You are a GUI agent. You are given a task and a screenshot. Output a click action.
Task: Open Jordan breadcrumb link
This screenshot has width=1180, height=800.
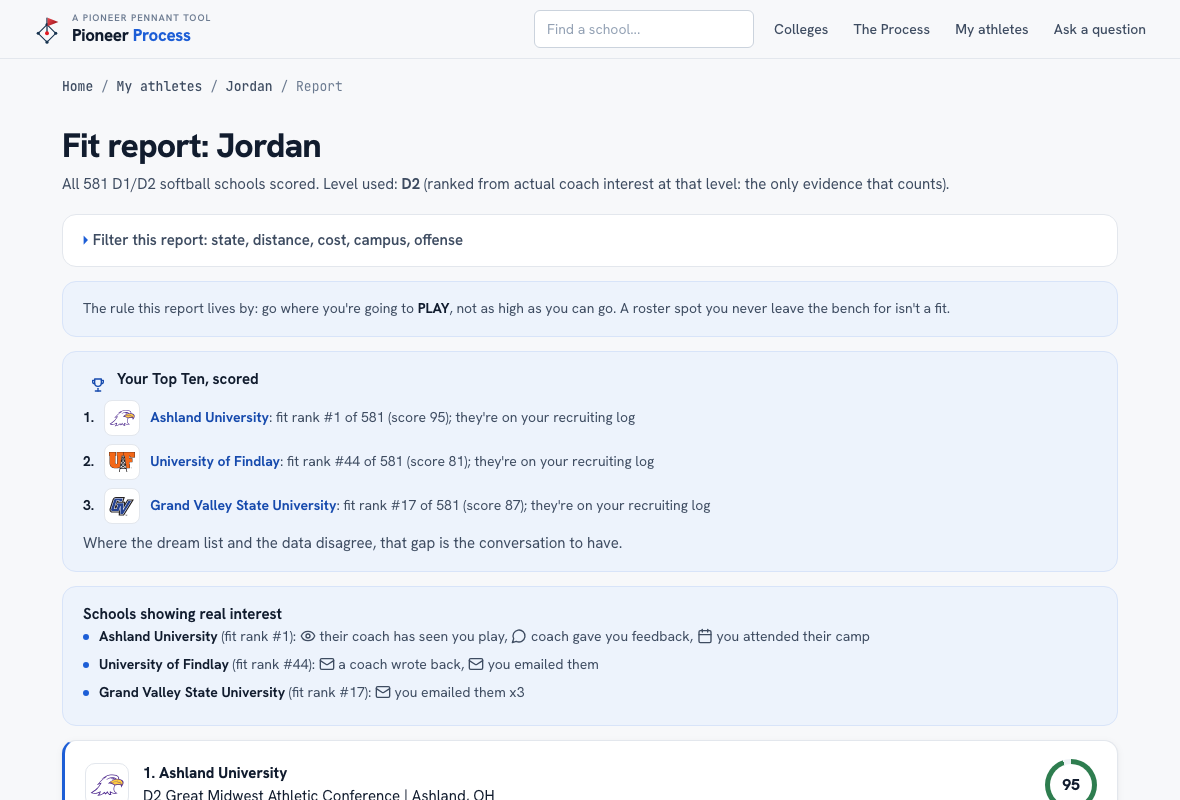pyautogui.click(x=249, y=87)
